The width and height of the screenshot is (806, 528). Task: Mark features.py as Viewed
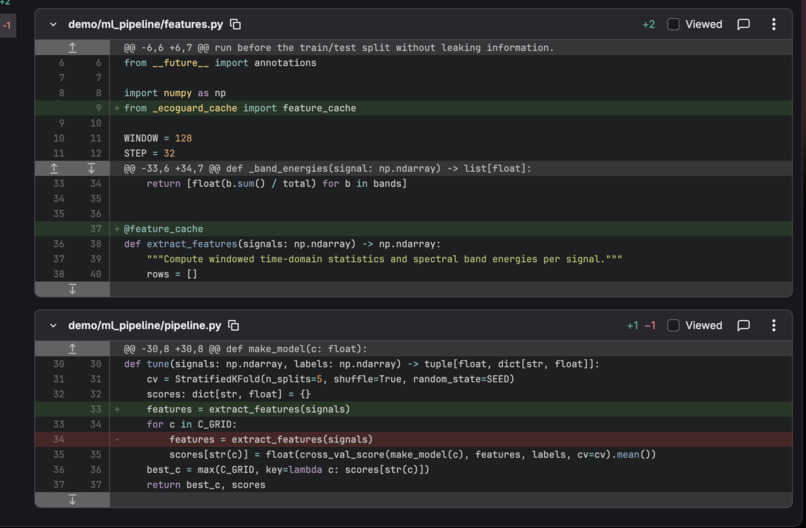point(673,24)
